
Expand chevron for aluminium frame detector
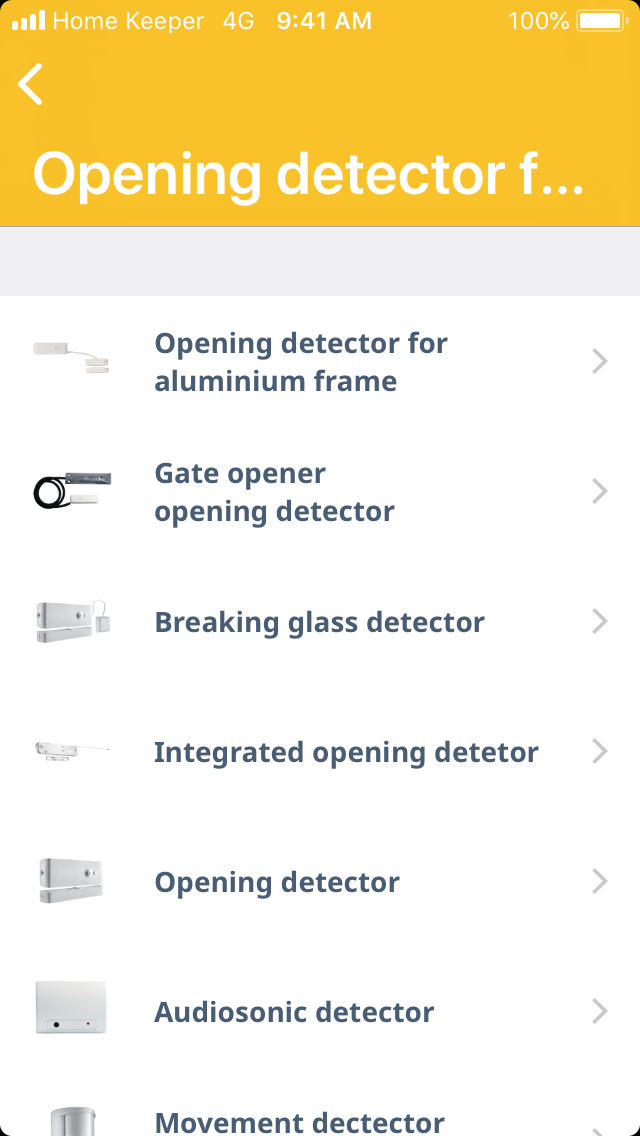coord(600,361)
